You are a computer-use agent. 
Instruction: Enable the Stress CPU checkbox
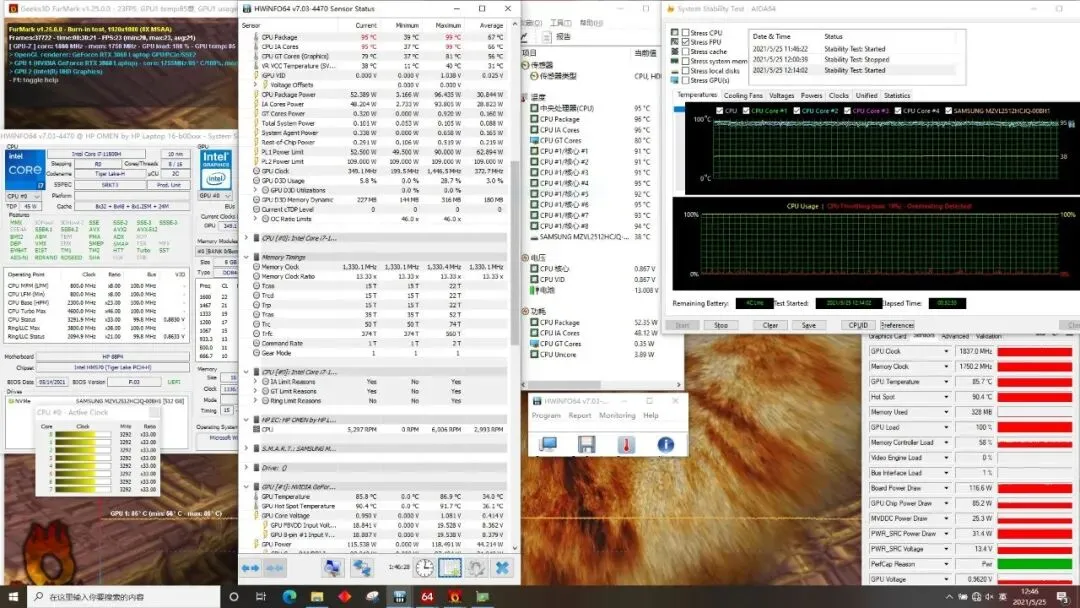click(x=685, y=32)
